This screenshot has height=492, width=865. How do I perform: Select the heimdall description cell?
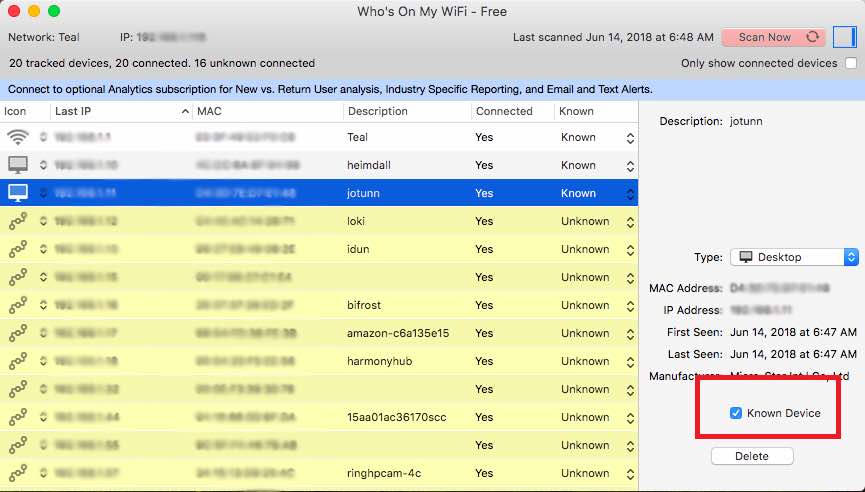[369, 165]
